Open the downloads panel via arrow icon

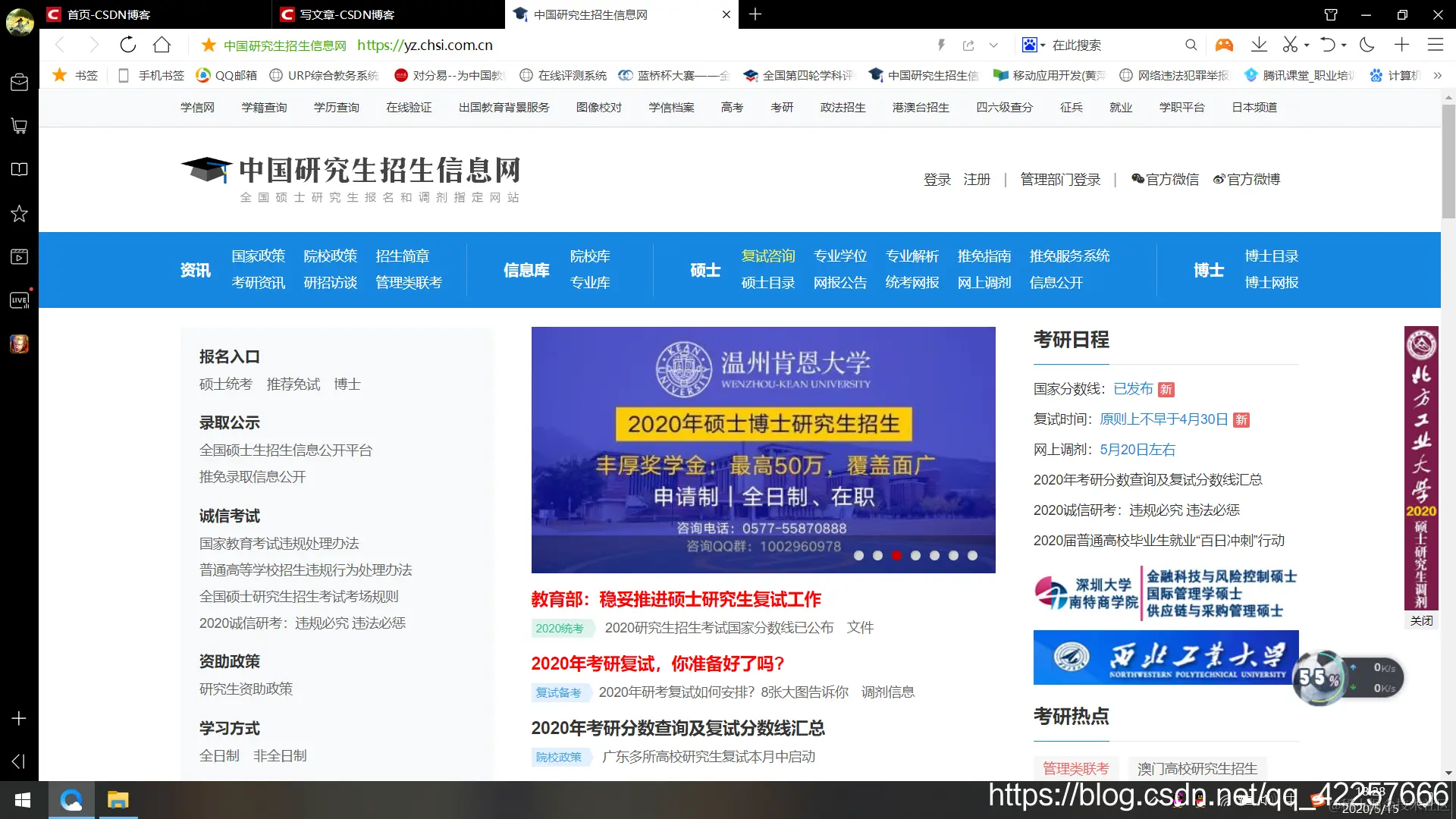point(1259,45)
